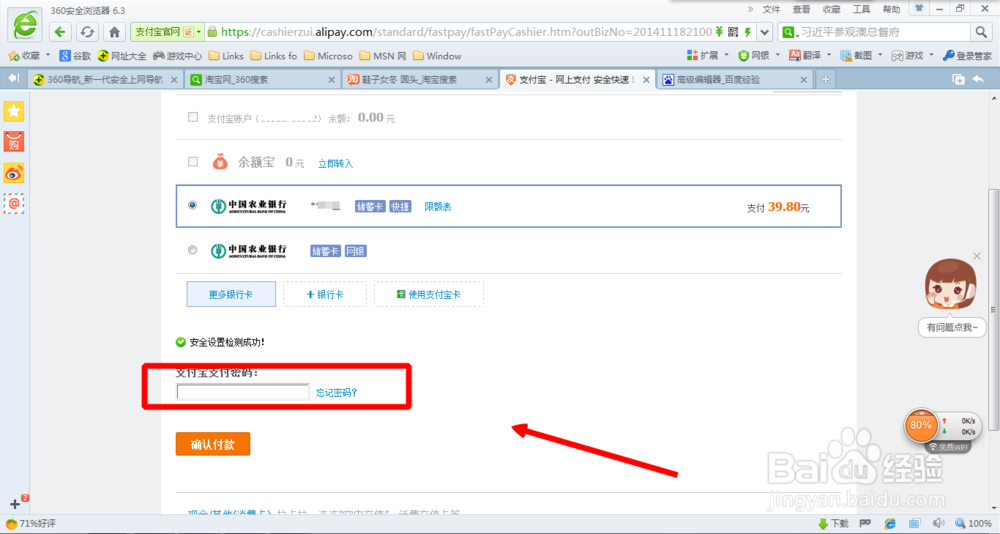Screen dimensions: 1000x534
Task: Open 下载 downloads in status bar
Action: point(833,524)
